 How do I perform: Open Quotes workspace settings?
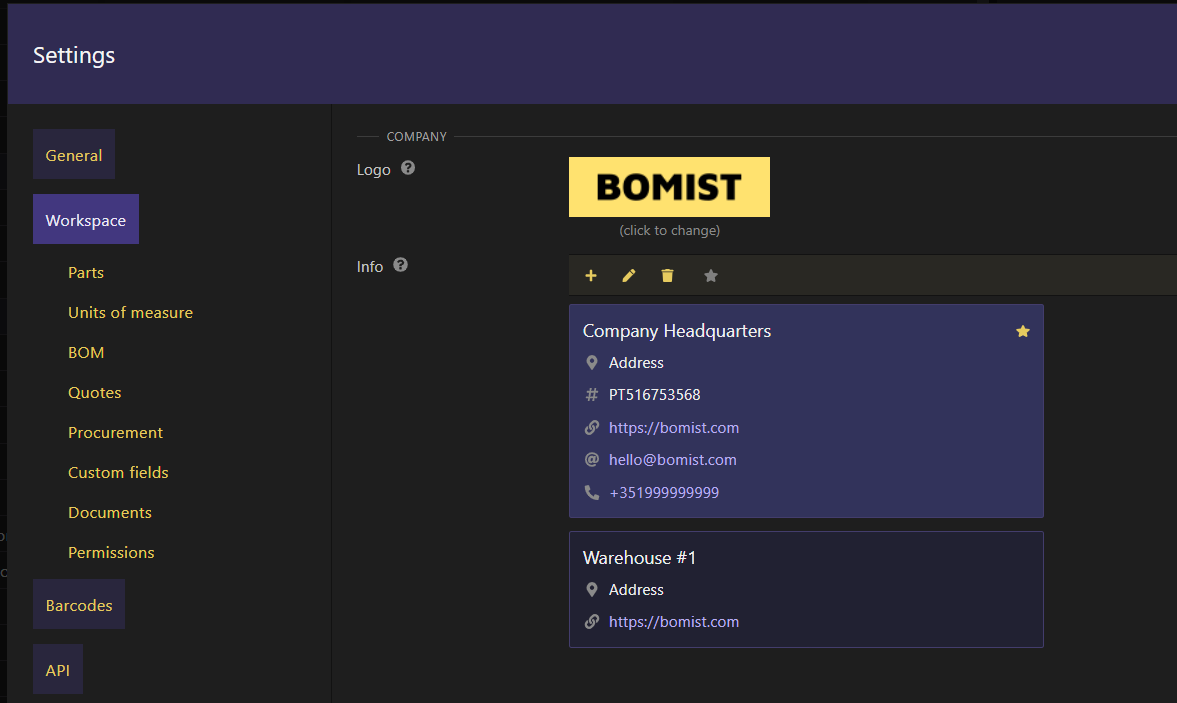click(x=95, y=392)
